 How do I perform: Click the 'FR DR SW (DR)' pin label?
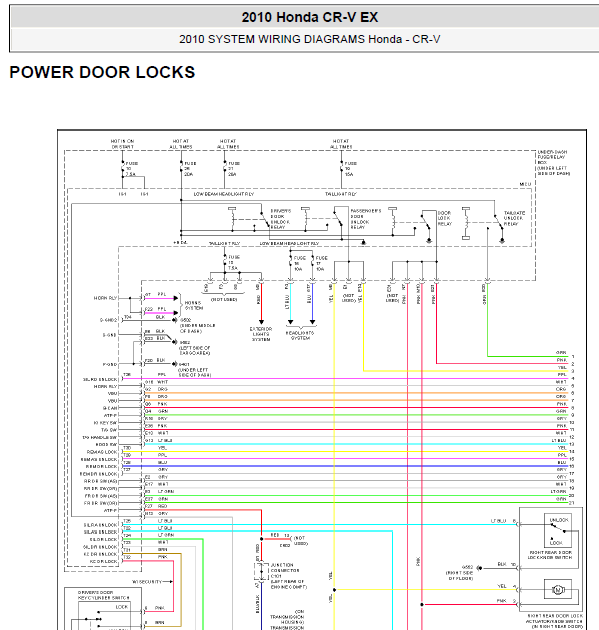point(100,503)
